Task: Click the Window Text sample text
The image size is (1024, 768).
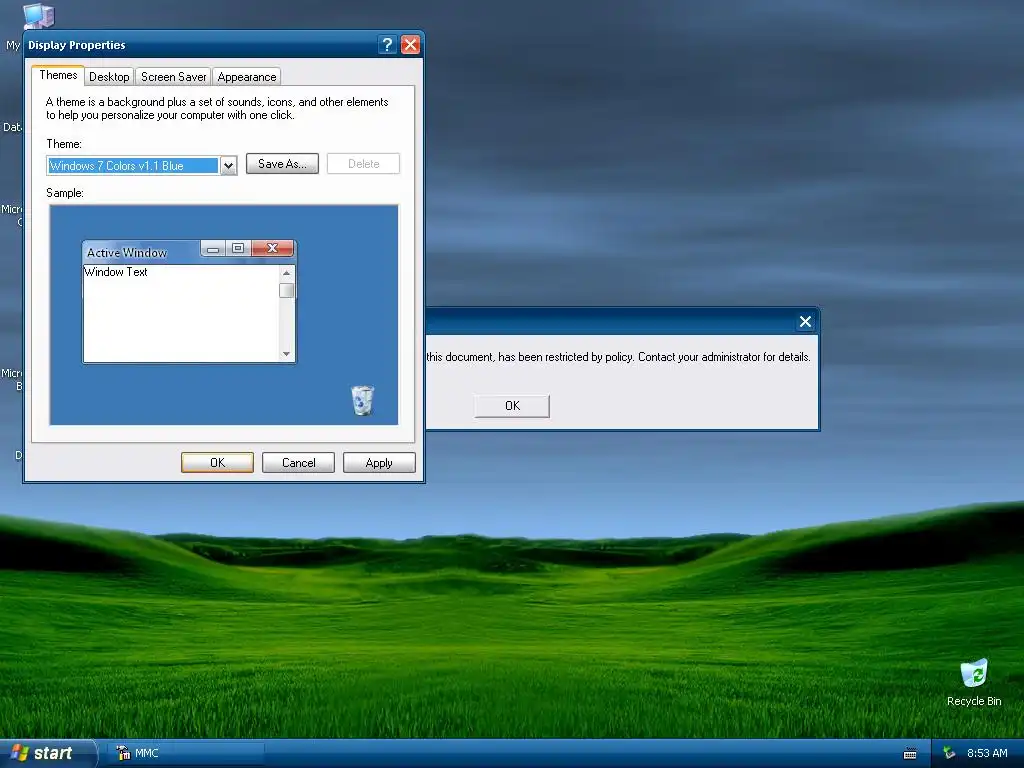Action: tap(116, 272)
